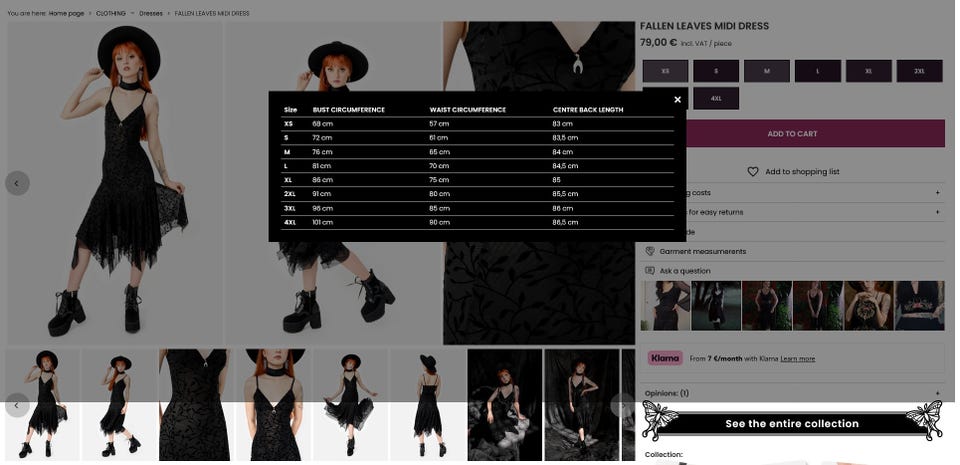Open Garment measurements link
Viewport: 960px width, 465px height.
703,251
